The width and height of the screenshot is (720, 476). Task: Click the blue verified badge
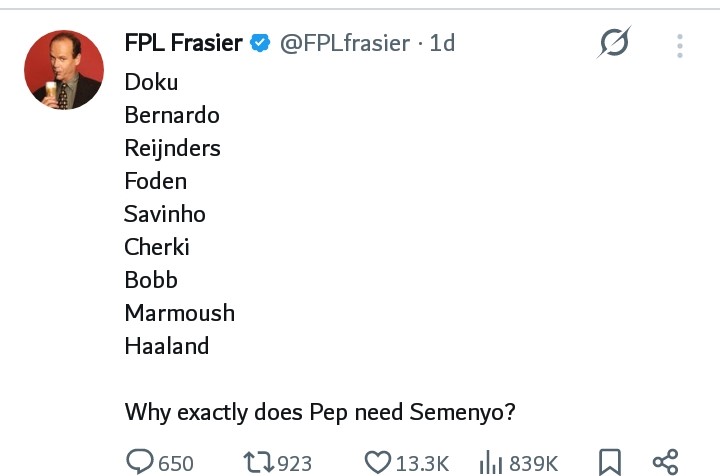(x=260, y=43)
